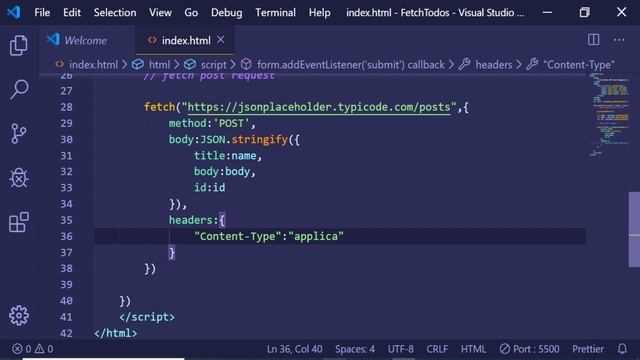The height and width of the screenshot is (360, 640).
Task: Click the vertical scrollbar thumb
Action: pos(634,229)
